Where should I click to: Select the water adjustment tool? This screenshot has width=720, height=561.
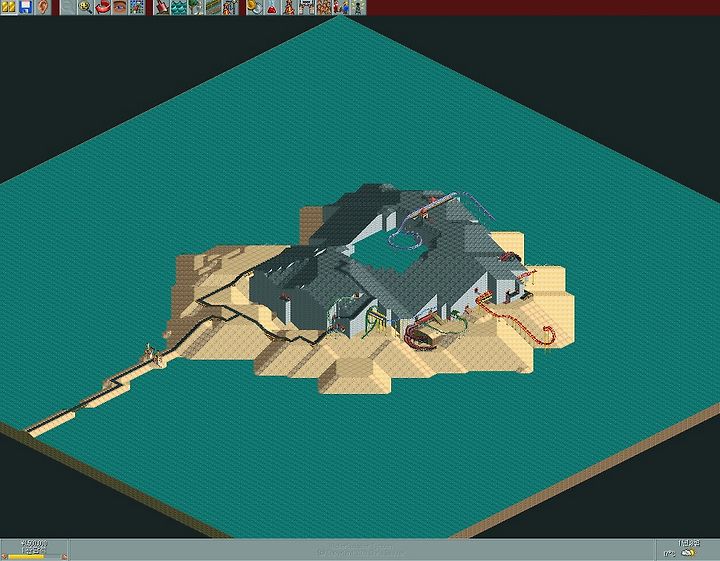(179, 7)
